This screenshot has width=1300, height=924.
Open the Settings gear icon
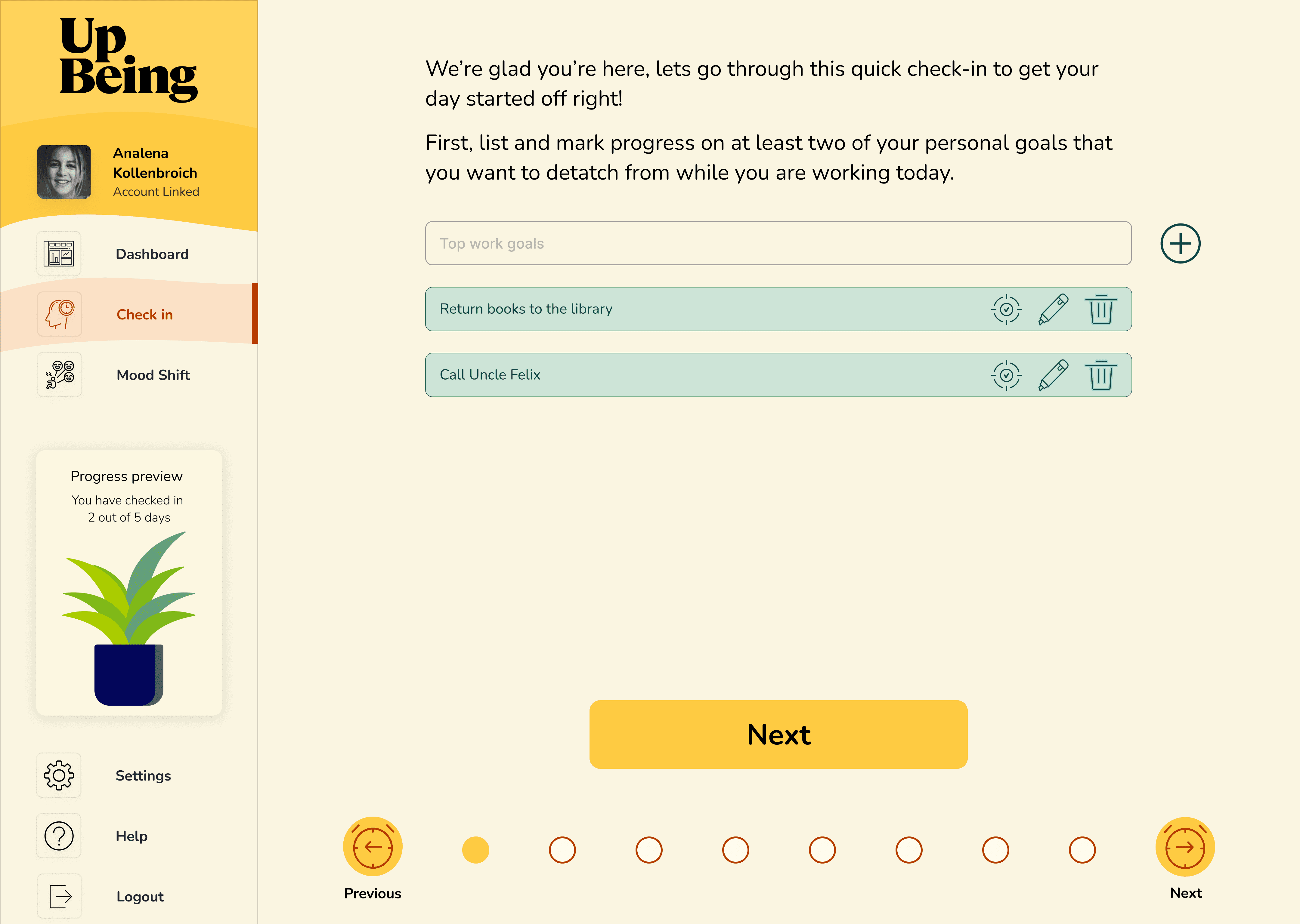click(59, 775)
